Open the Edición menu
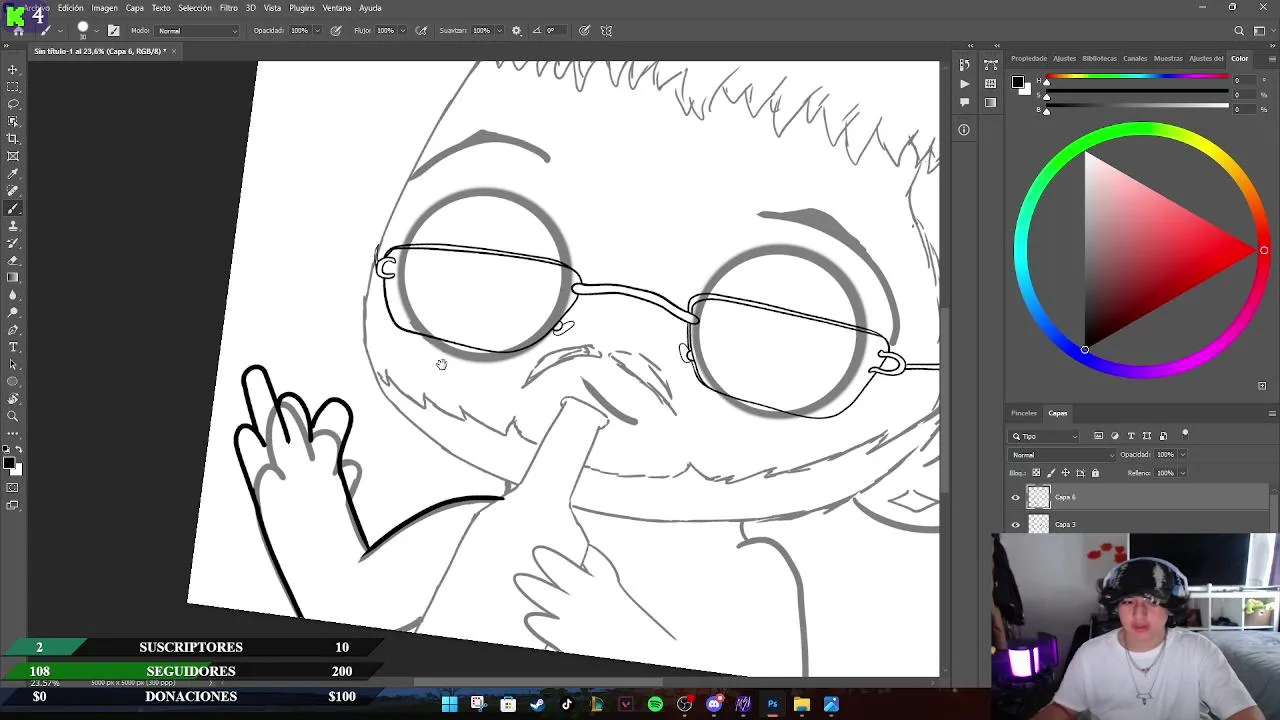Screen dimensions: 1280x720 pos(71,8)
